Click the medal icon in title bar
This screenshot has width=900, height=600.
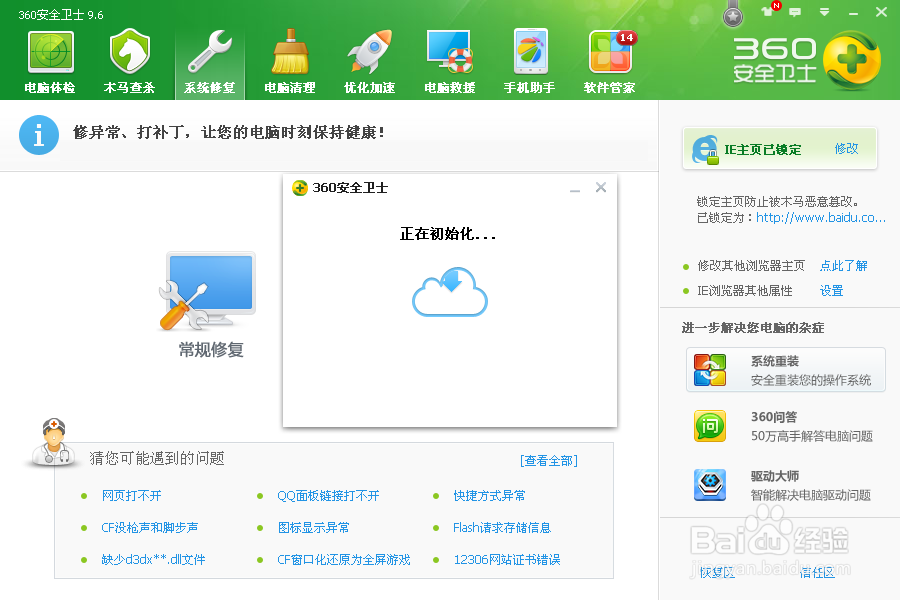[732, 15]
